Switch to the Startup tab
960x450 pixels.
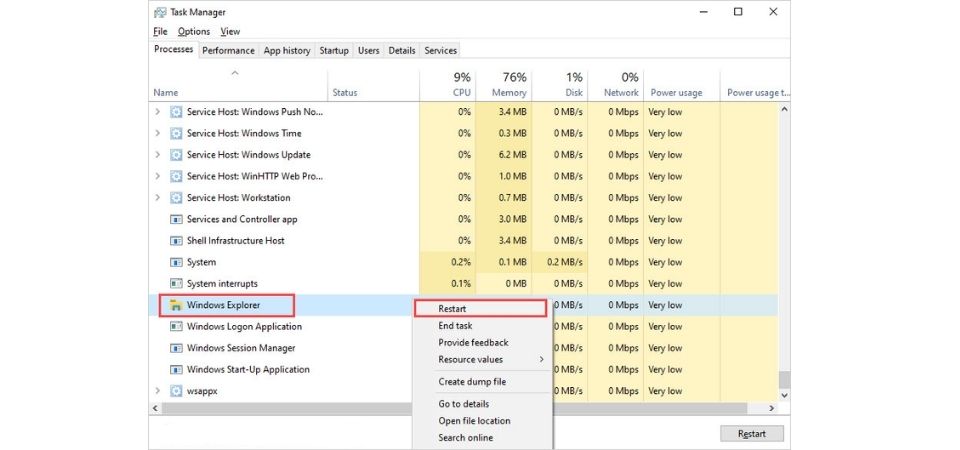click(x=334, y=51)
